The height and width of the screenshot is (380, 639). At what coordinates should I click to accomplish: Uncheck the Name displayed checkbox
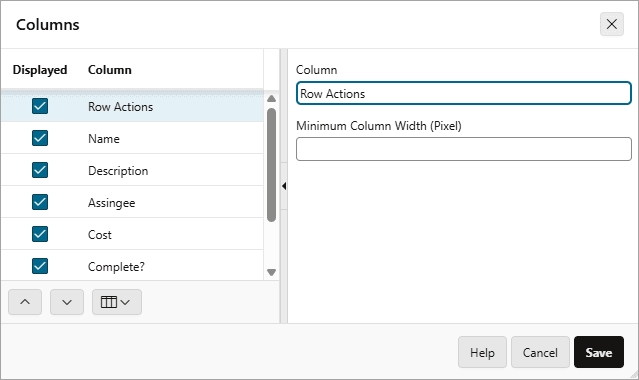point(40,138)
